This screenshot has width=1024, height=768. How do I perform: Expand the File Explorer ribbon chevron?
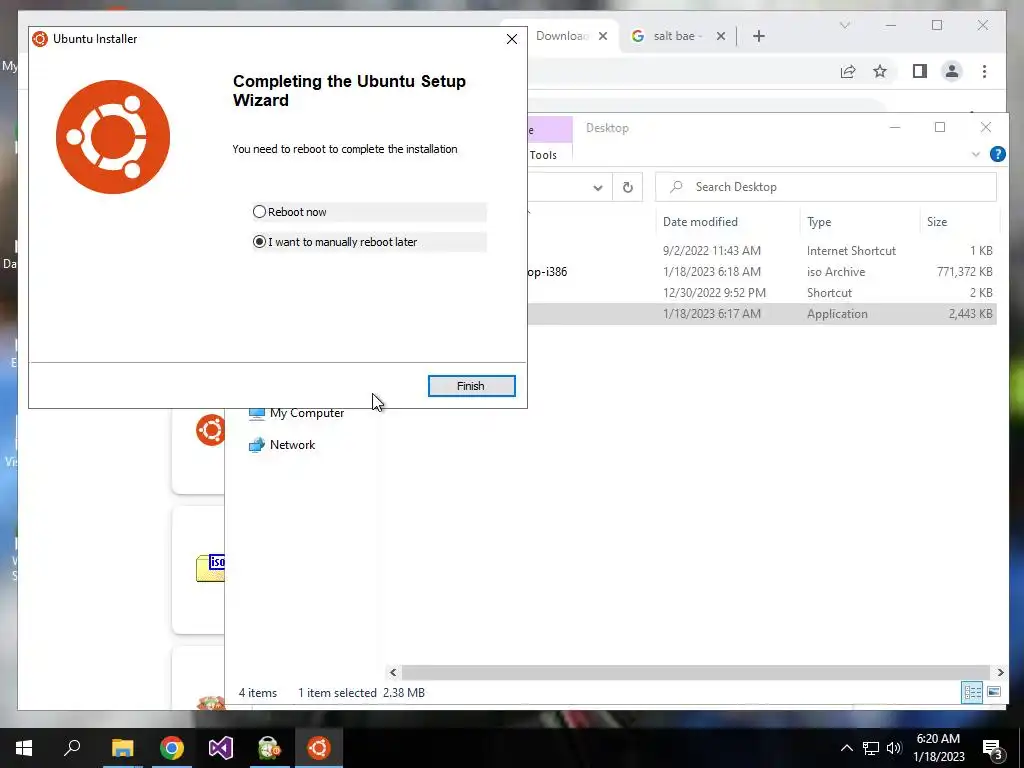[x=976, y=154]
